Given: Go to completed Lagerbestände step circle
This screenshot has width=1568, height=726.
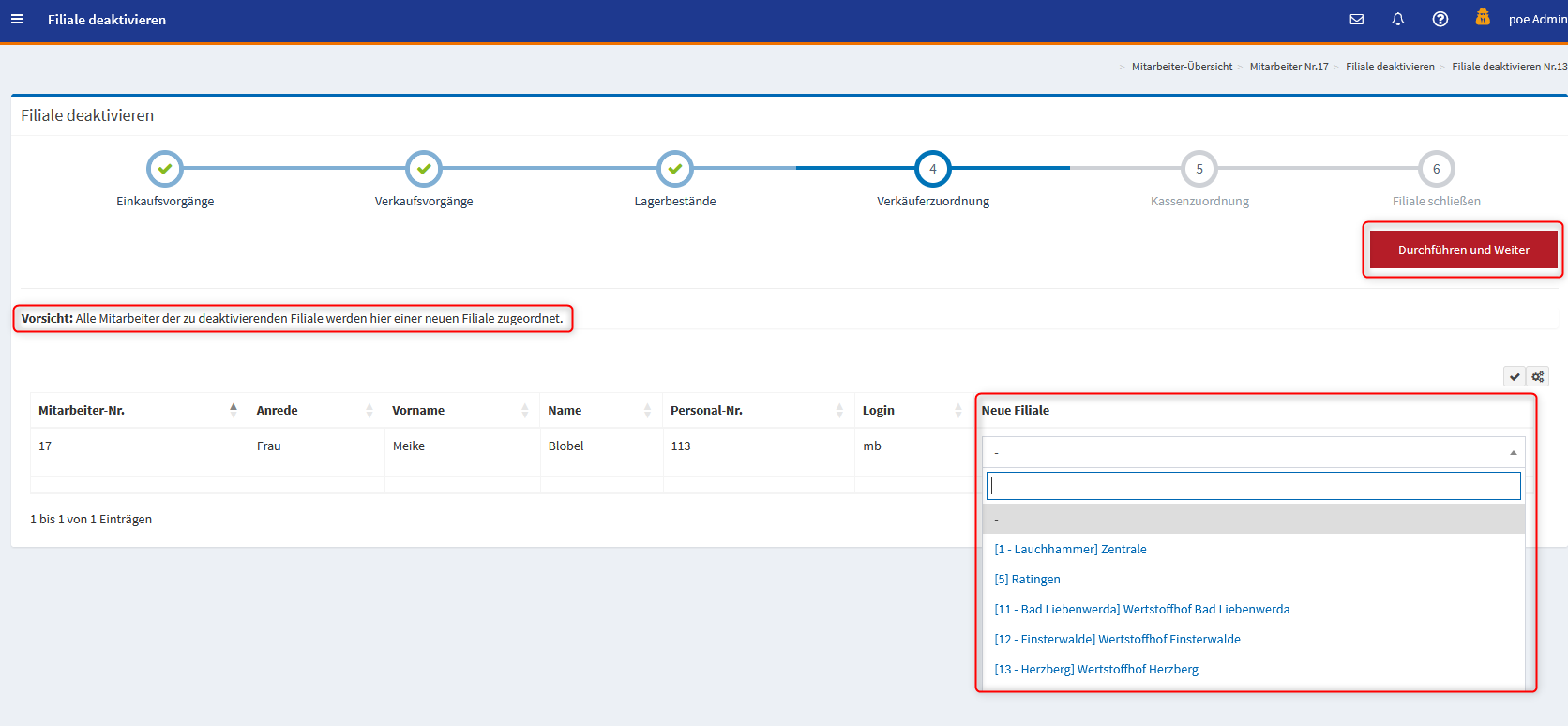Looking at the screenshot, I should click(675, 169).
